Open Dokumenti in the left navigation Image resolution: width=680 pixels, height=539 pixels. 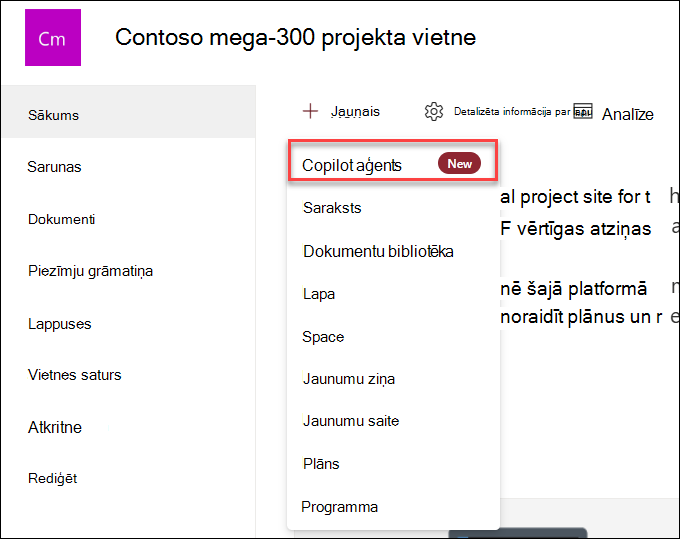62,219
